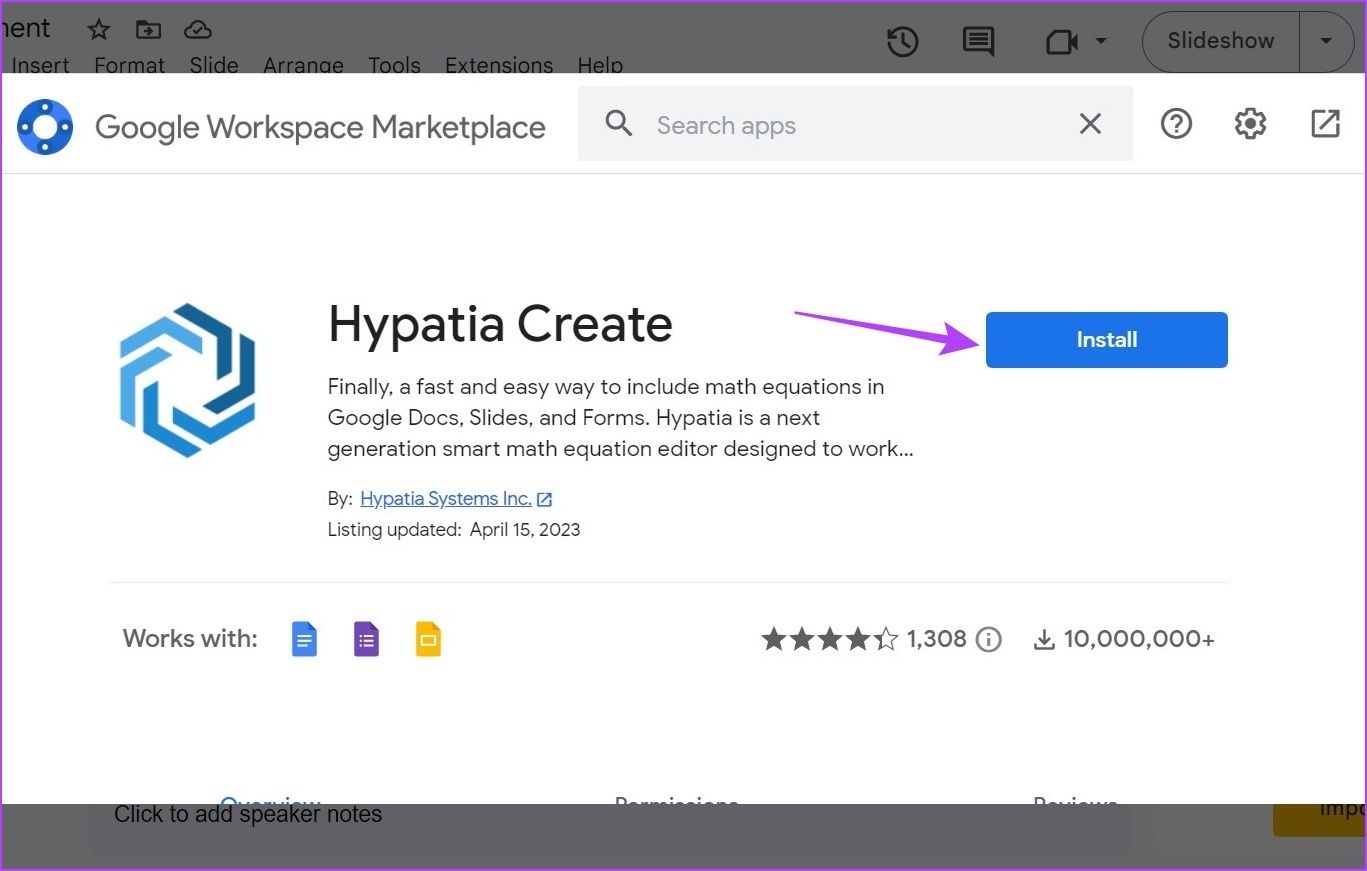Open Marketplace settings gear icon
The height and width of the screenshot is (871, 1367).
(x=1250, y=124)
